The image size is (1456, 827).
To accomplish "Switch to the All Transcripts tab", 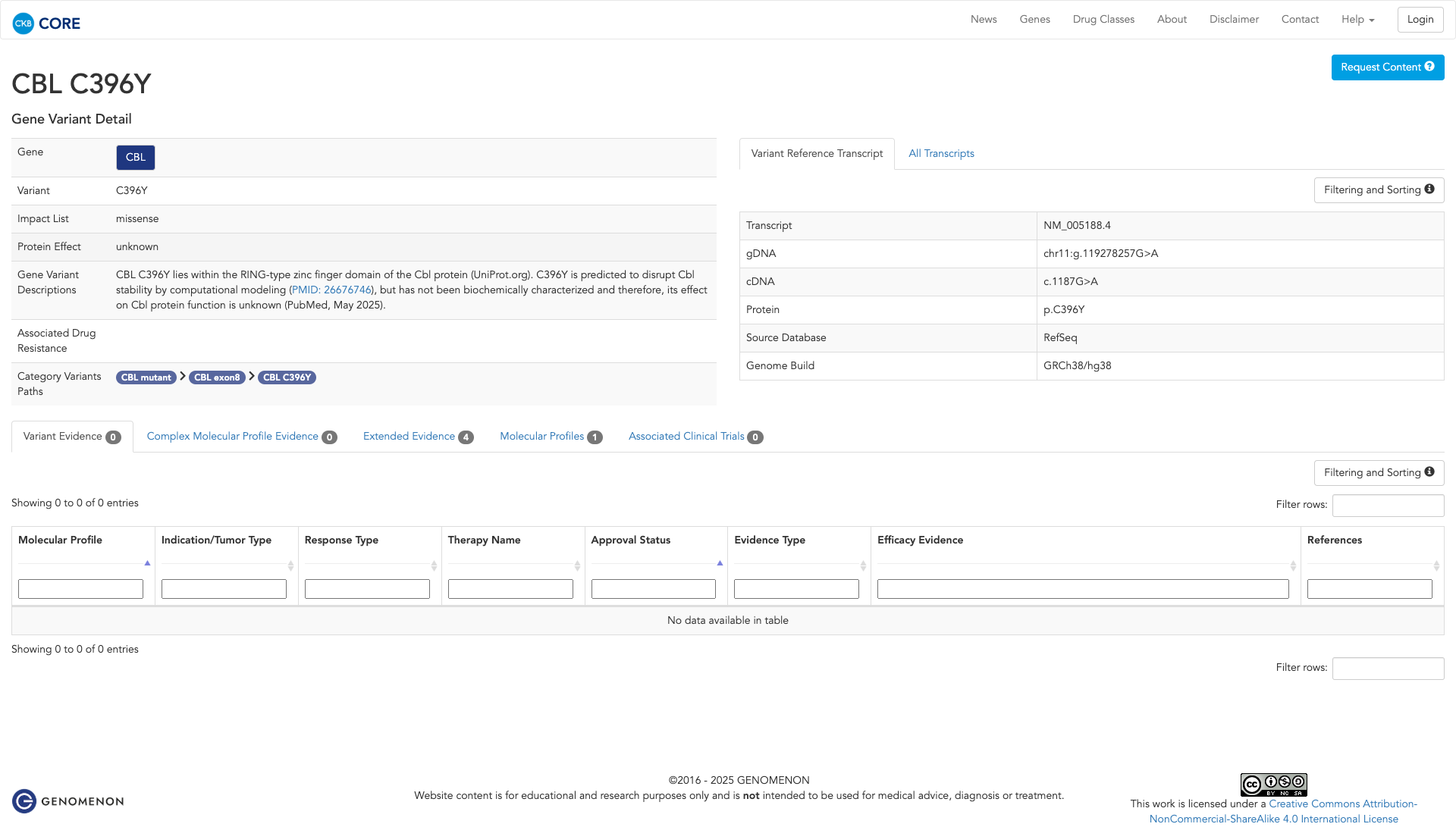I will (x=941, y=154).
